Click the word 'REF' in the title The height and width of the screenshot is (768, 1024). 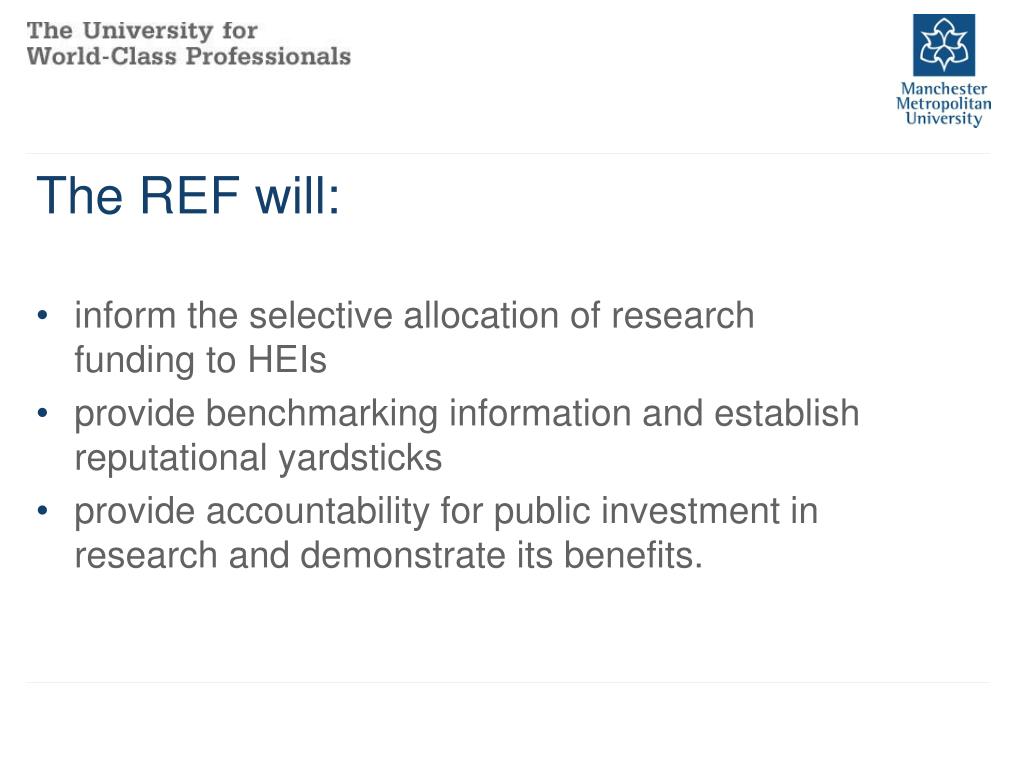(x=189, y=195)
